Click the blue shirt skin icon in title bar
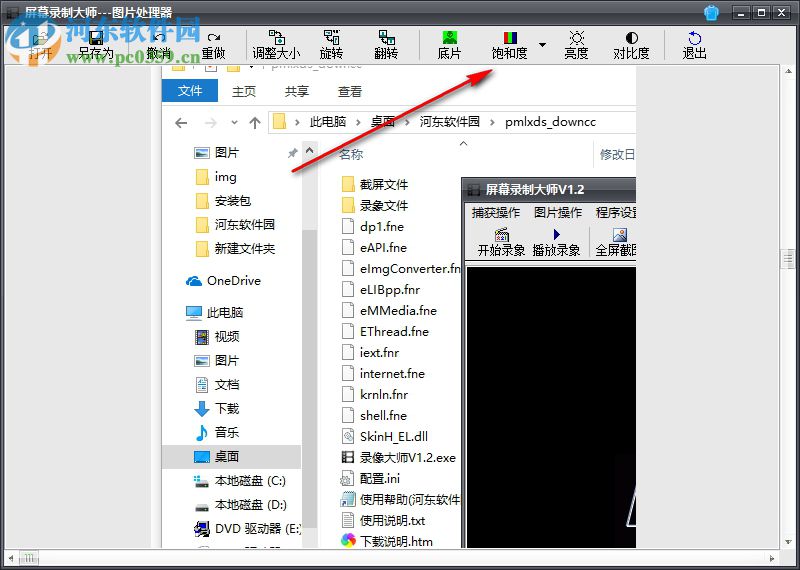 [x=711, y=13]
